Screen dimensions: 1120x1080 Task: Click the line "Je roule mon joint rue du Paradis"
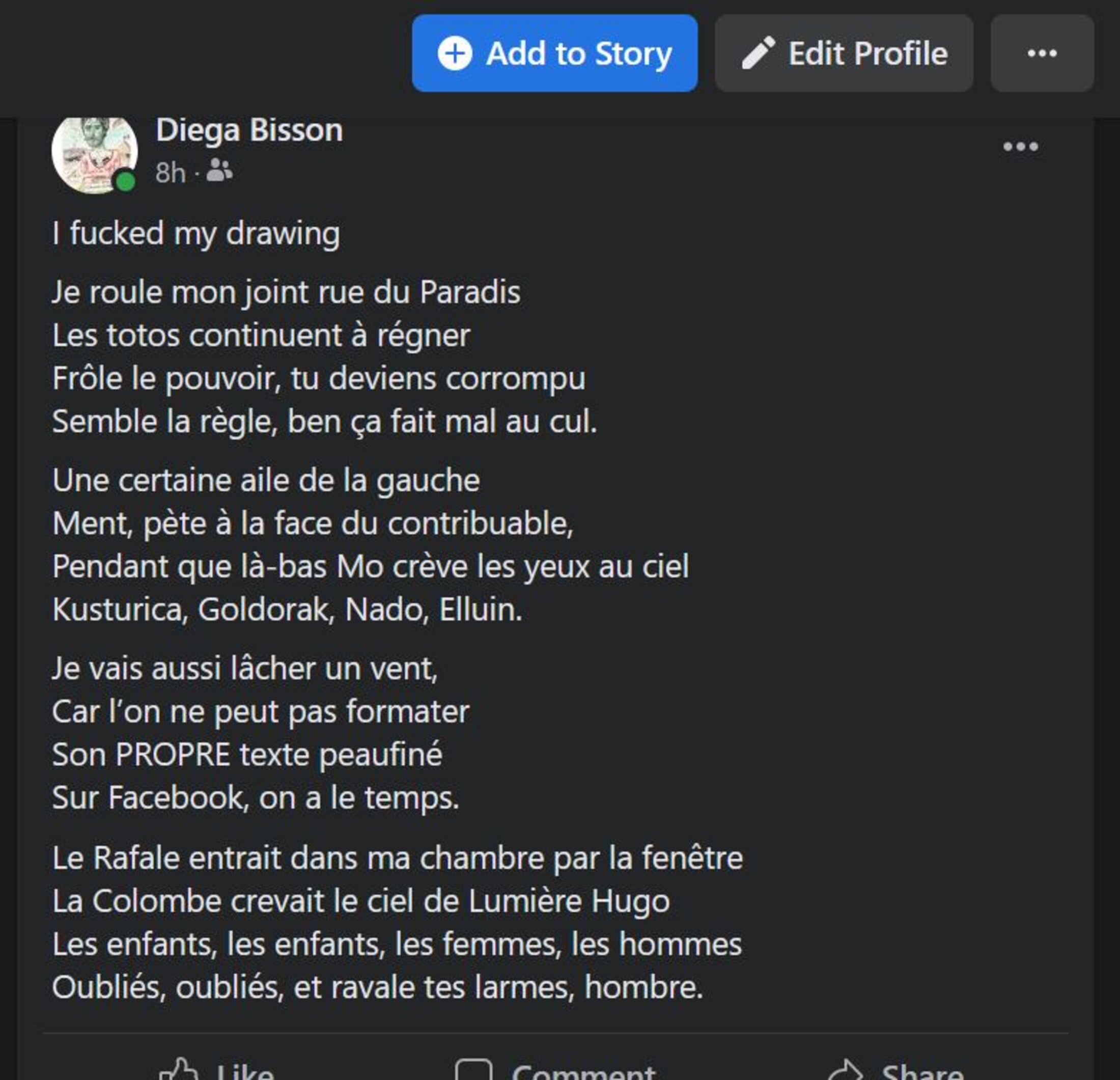pyautogui.click(x=286, y=292)
